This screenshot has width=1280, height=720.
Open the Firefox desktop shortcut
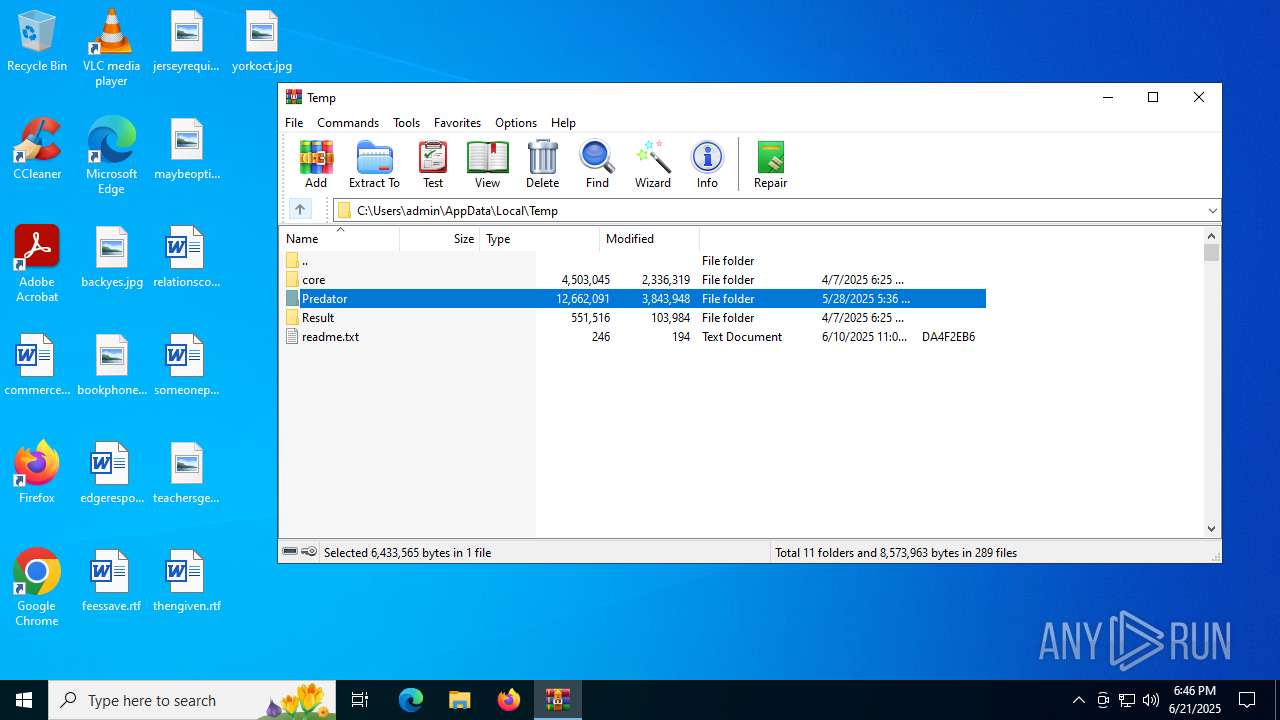pyautogui.click(x=37, y=473)
